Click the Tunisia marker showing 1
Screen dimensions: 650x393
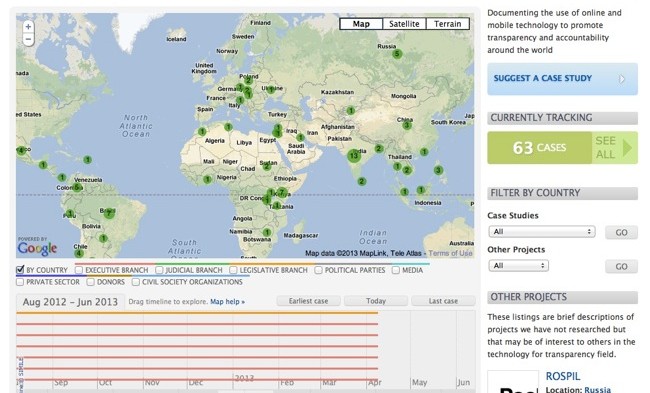(228, 127)
